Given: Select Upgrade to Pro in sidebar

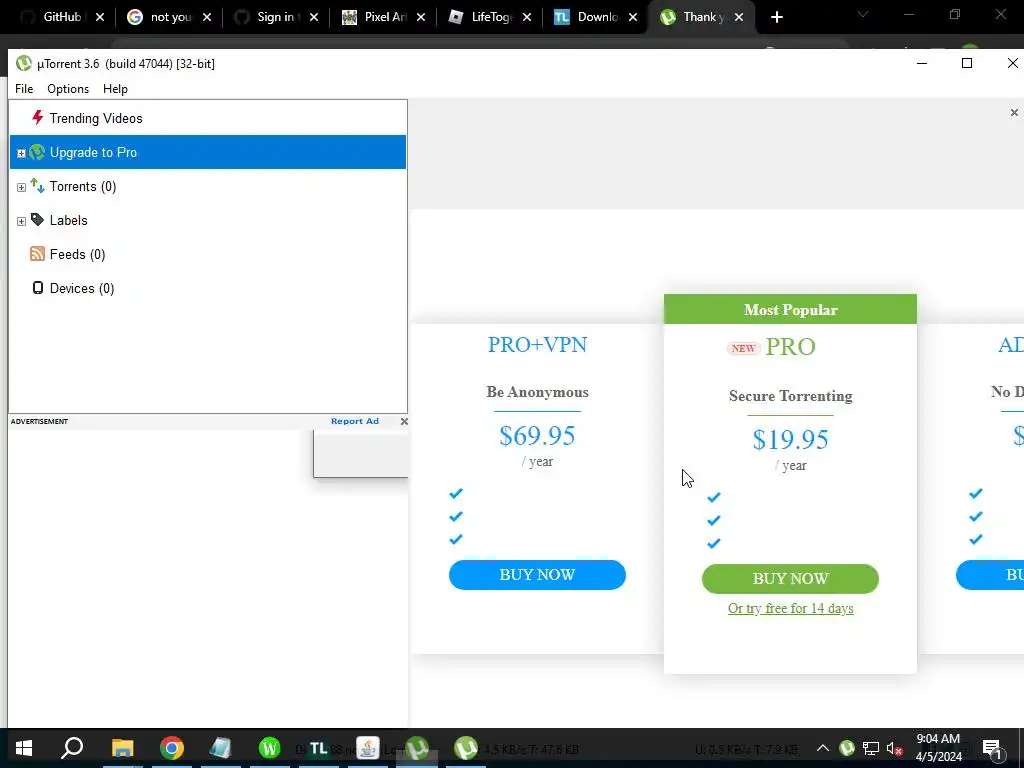Looking at the screenshot, I should [208, 152].
